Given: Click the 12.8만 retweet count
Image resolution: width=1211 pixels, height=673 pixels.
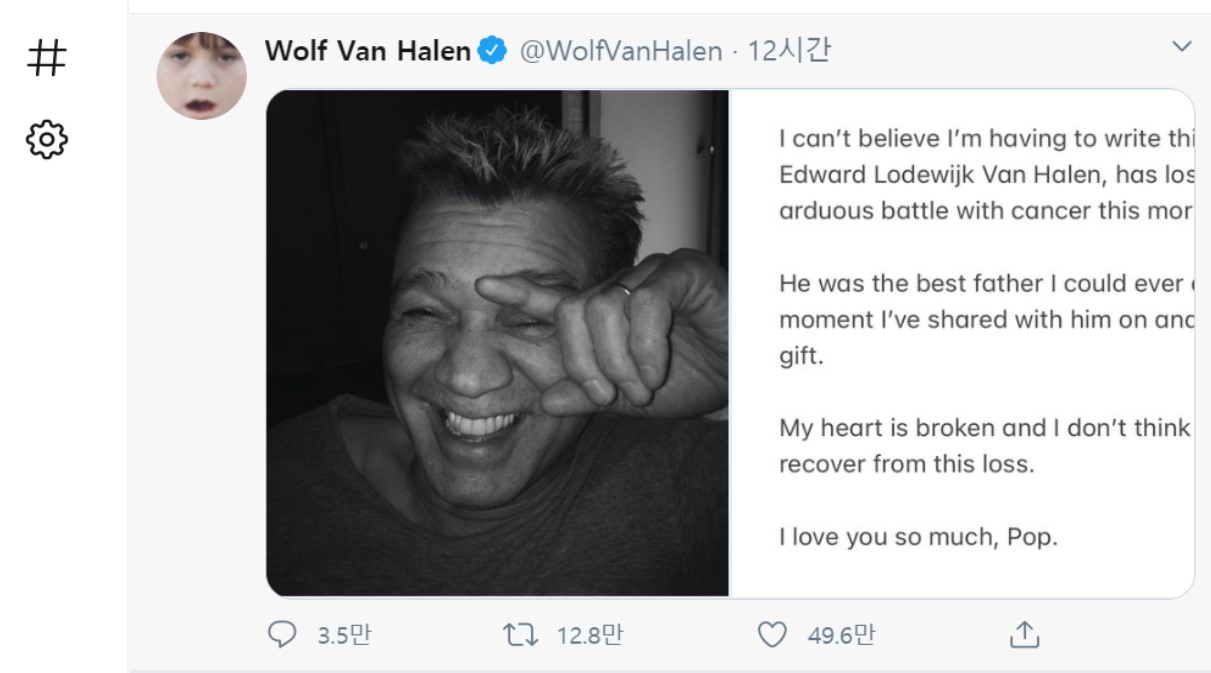Looking at the screenshot, I should [x=589, y=634].
